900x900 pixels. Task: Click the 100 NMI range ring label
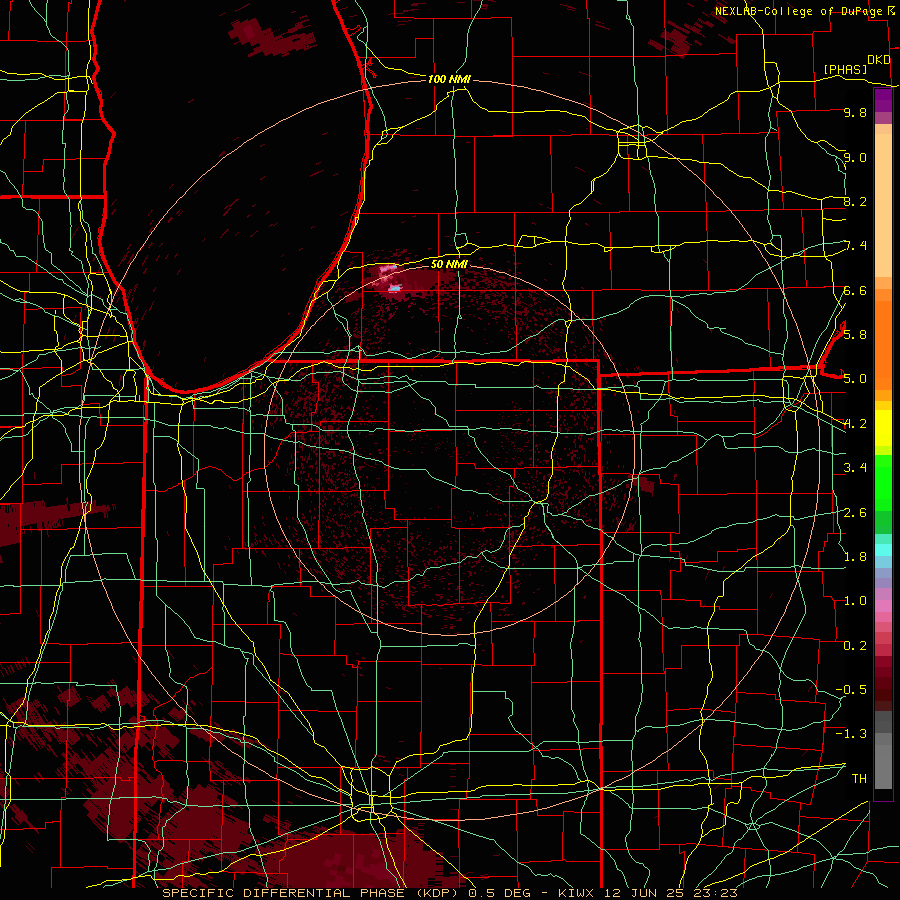coord(449,79)
